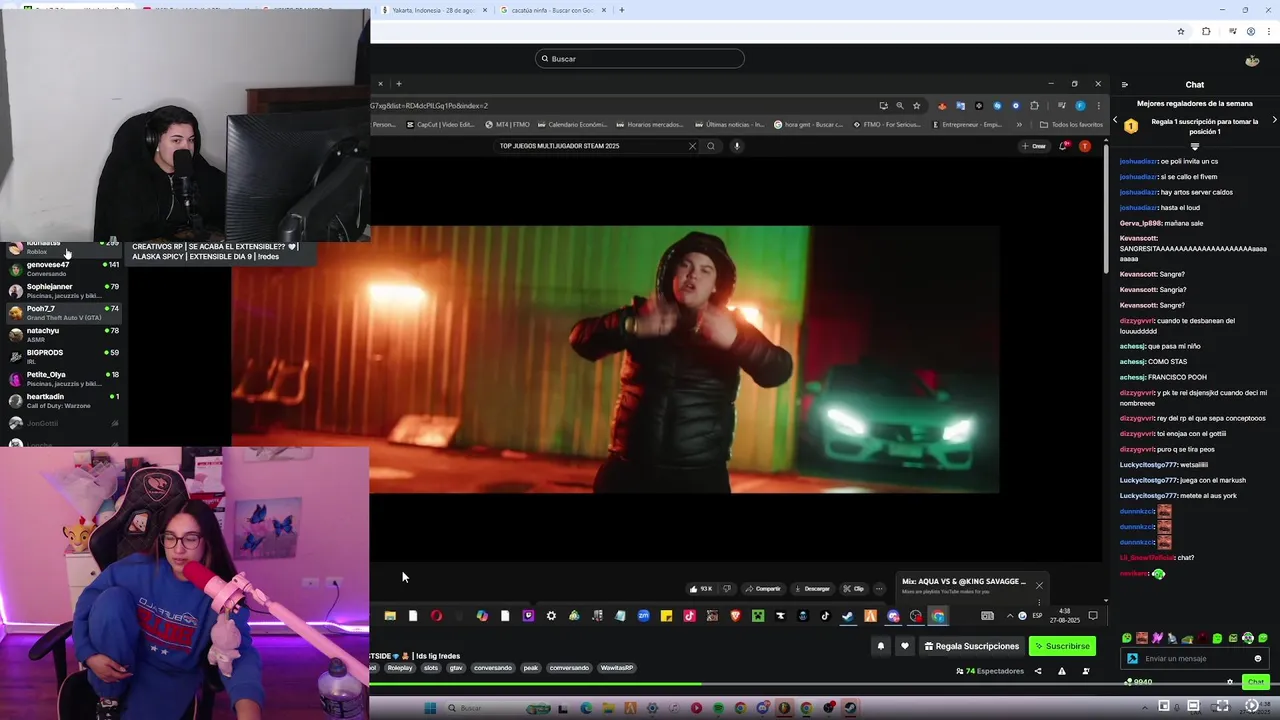
Task: Clear the YouTube search box text
Action: point(692,146)
